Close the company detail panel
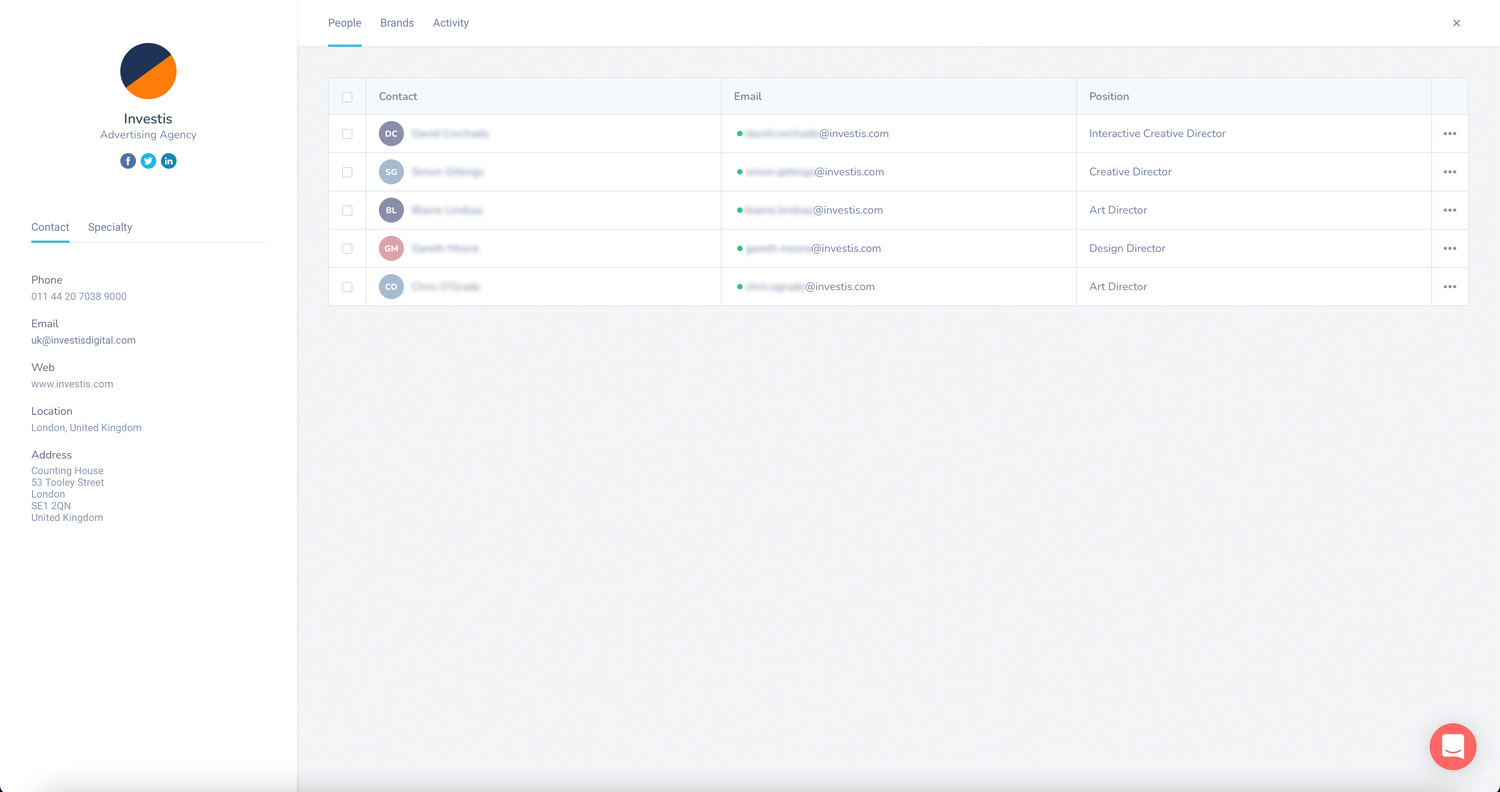This screenshot has width=1500, height=792. click(1456, 23)
